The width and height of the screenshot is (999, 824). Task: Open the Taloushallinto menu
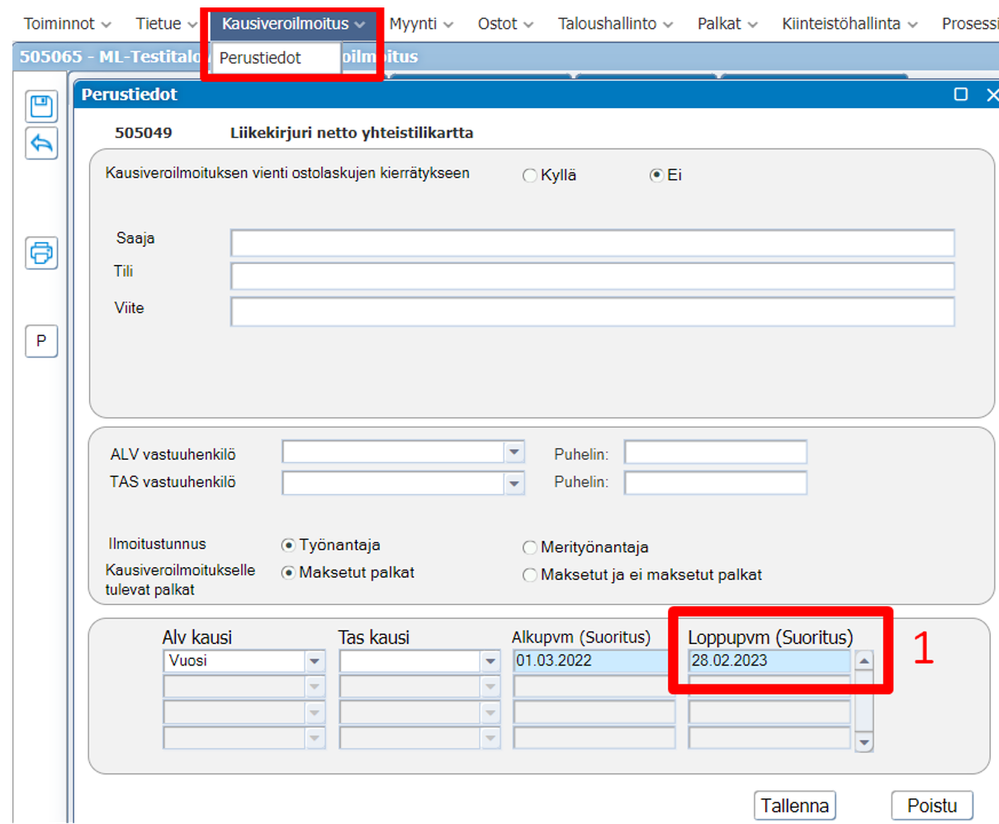pyautogui.click(x=615, y=24)
